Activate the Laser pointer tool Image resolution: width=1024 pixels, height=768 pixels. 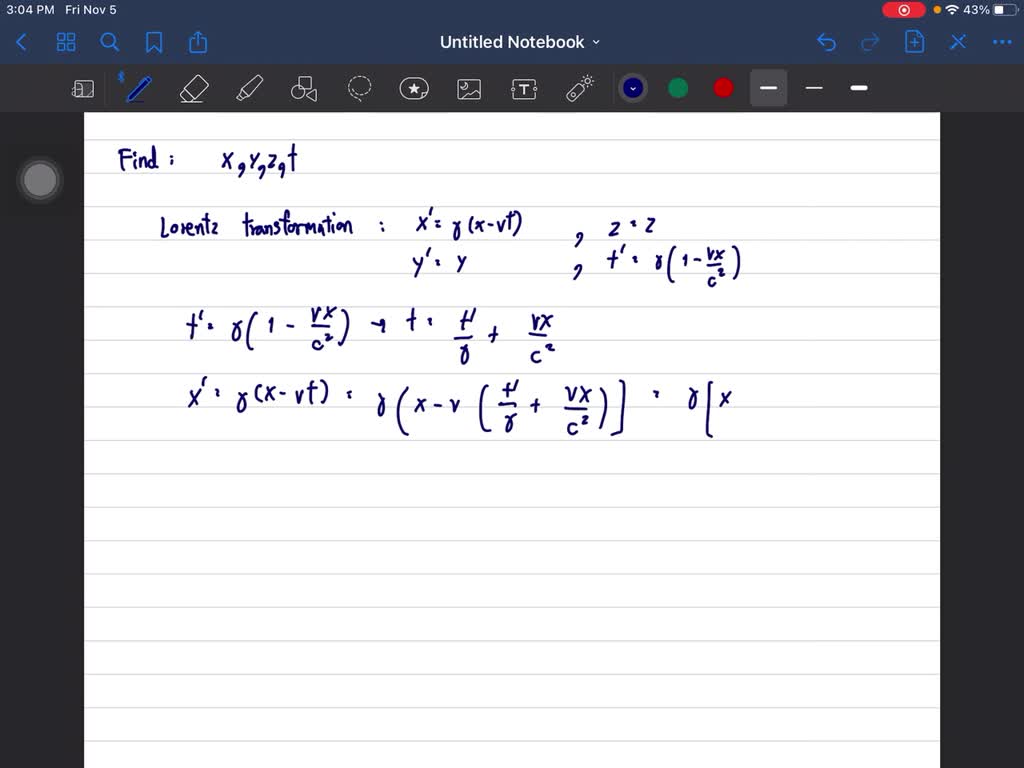click(x=580, y=88)
